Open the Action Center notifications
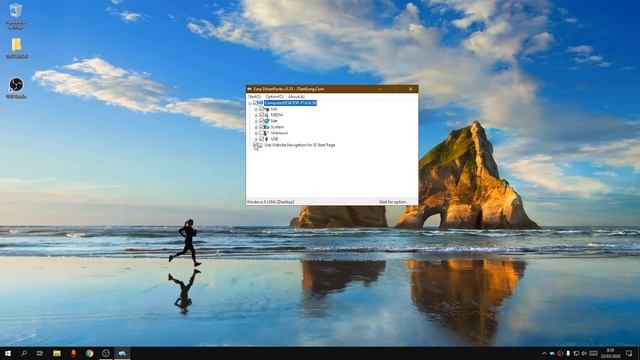Image resolution: width=640 pixels, height=360 pixels. pos(629,353)
